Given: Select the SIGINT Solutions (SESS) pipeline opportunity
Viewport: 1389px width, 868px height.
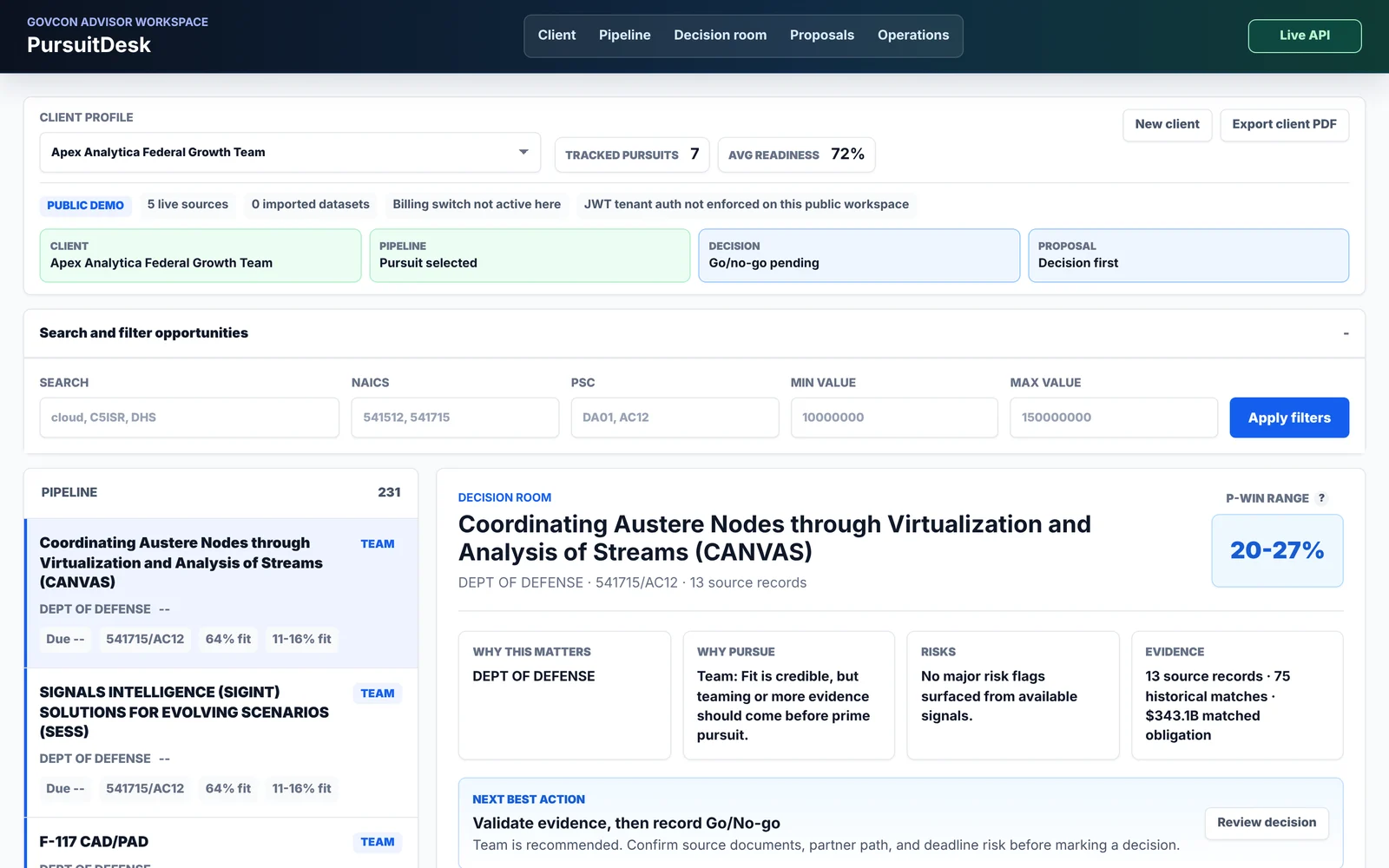Looking at the screenshot, I should [x=221, y=743].
